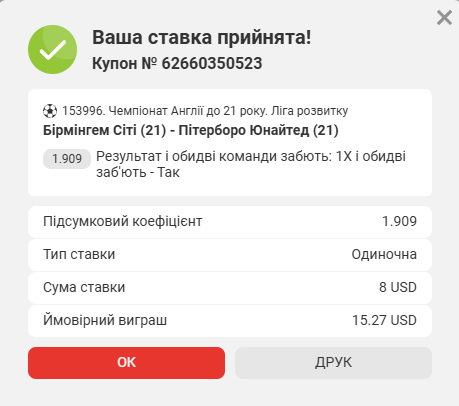Click the green checkmark success icon
Image resolution: width=459 pixels, height=406 pixels.
[53, 49]
